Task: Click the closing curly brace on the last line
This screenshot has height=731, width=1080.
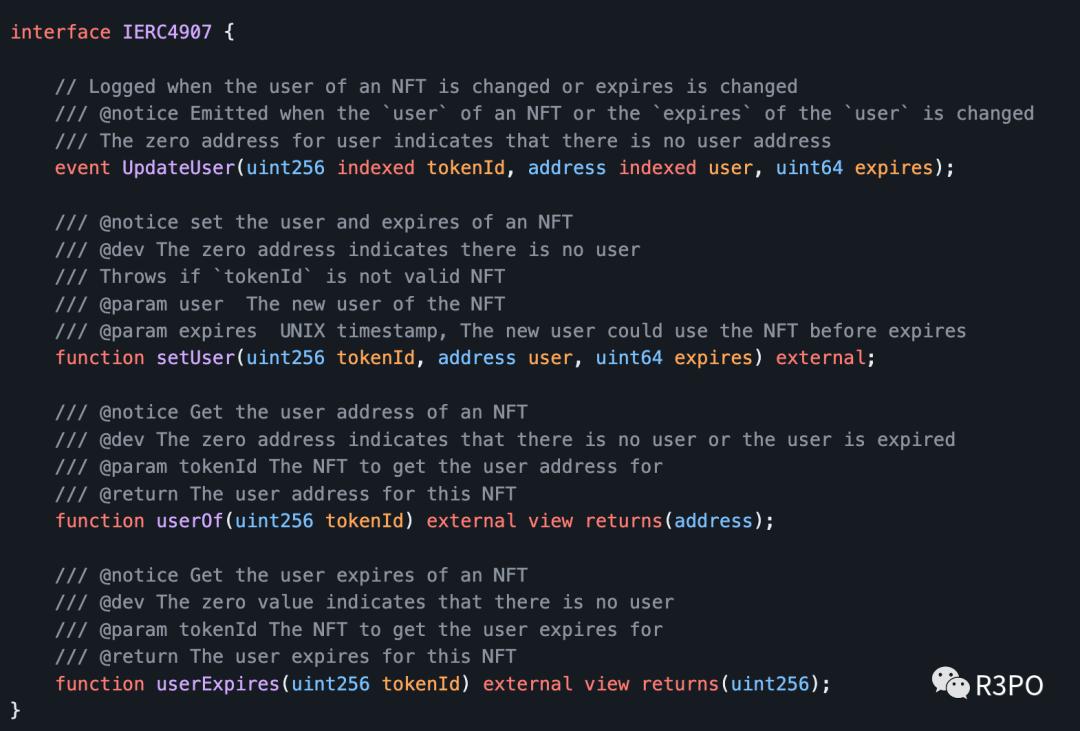Action: click(15, 710)
